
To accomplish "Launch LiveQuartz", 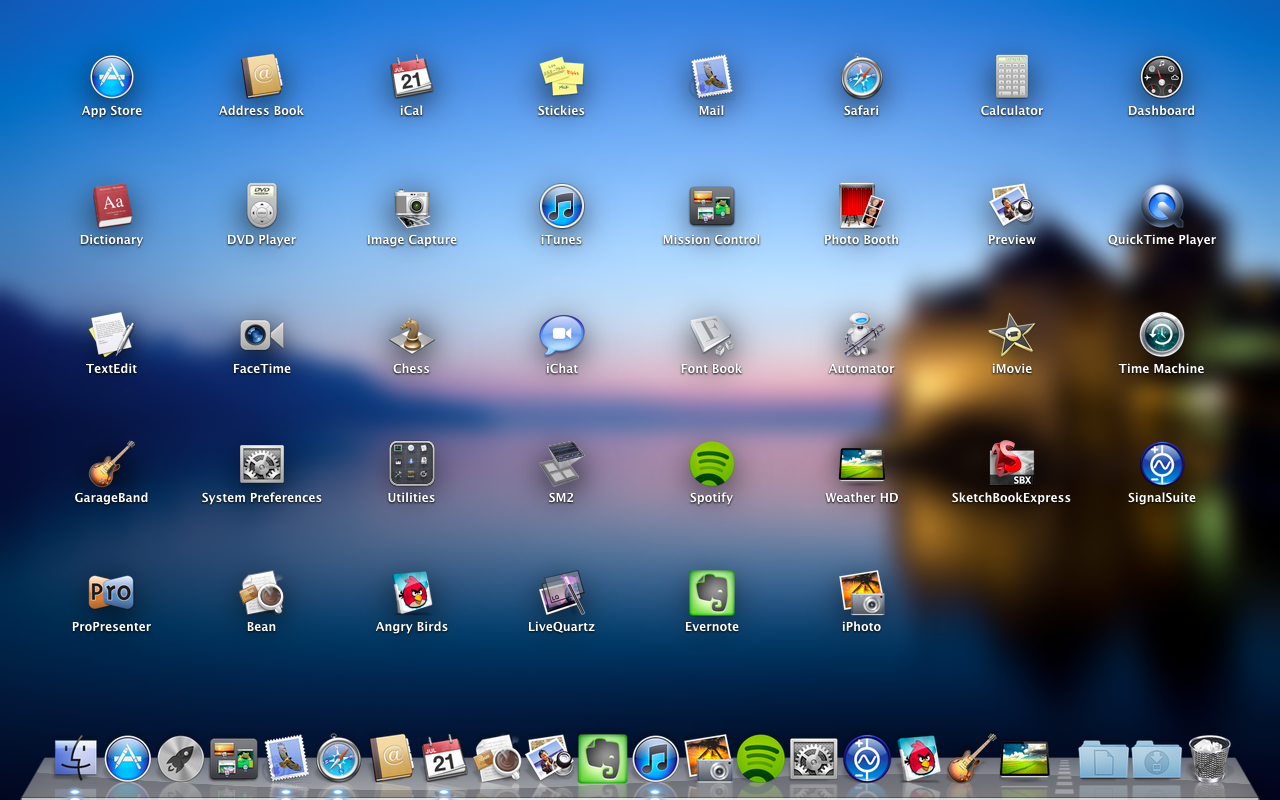I will pyautogui.click(x=561, y=594).
